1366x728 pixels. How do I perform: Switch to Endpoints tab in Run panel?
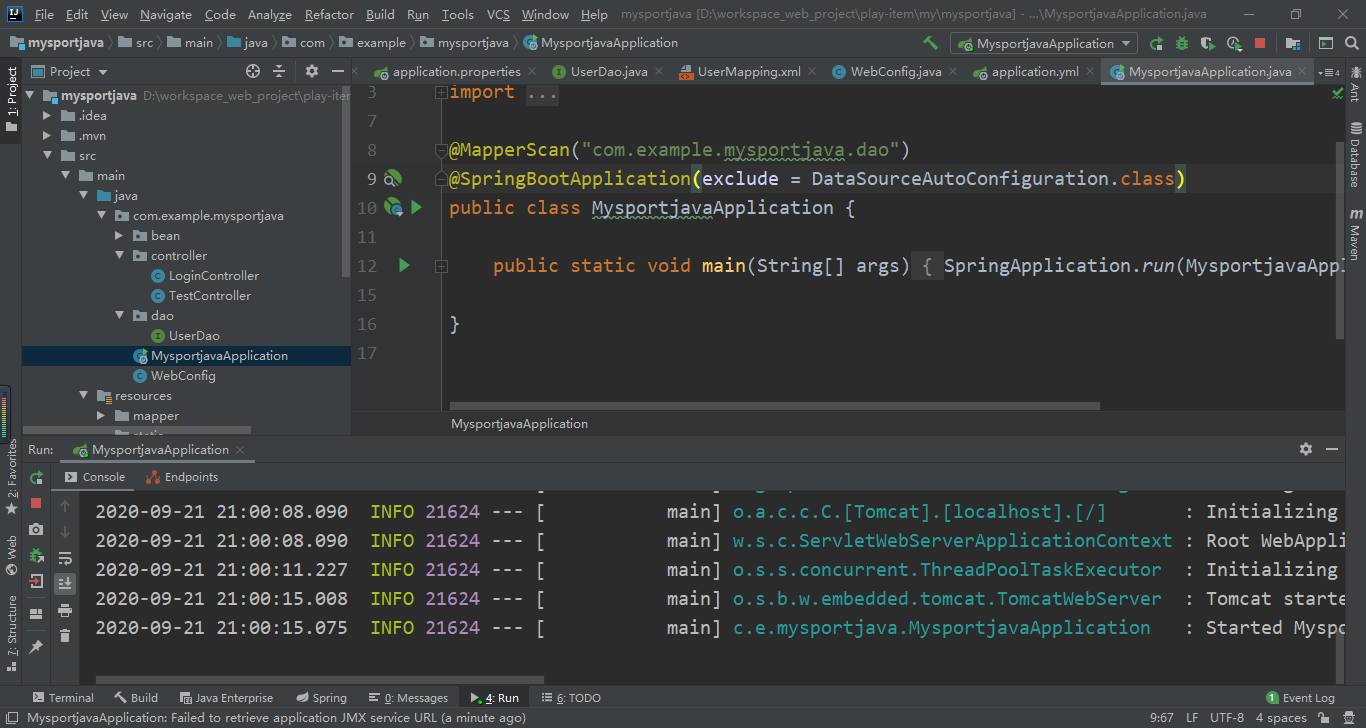[x=181, y=477]
